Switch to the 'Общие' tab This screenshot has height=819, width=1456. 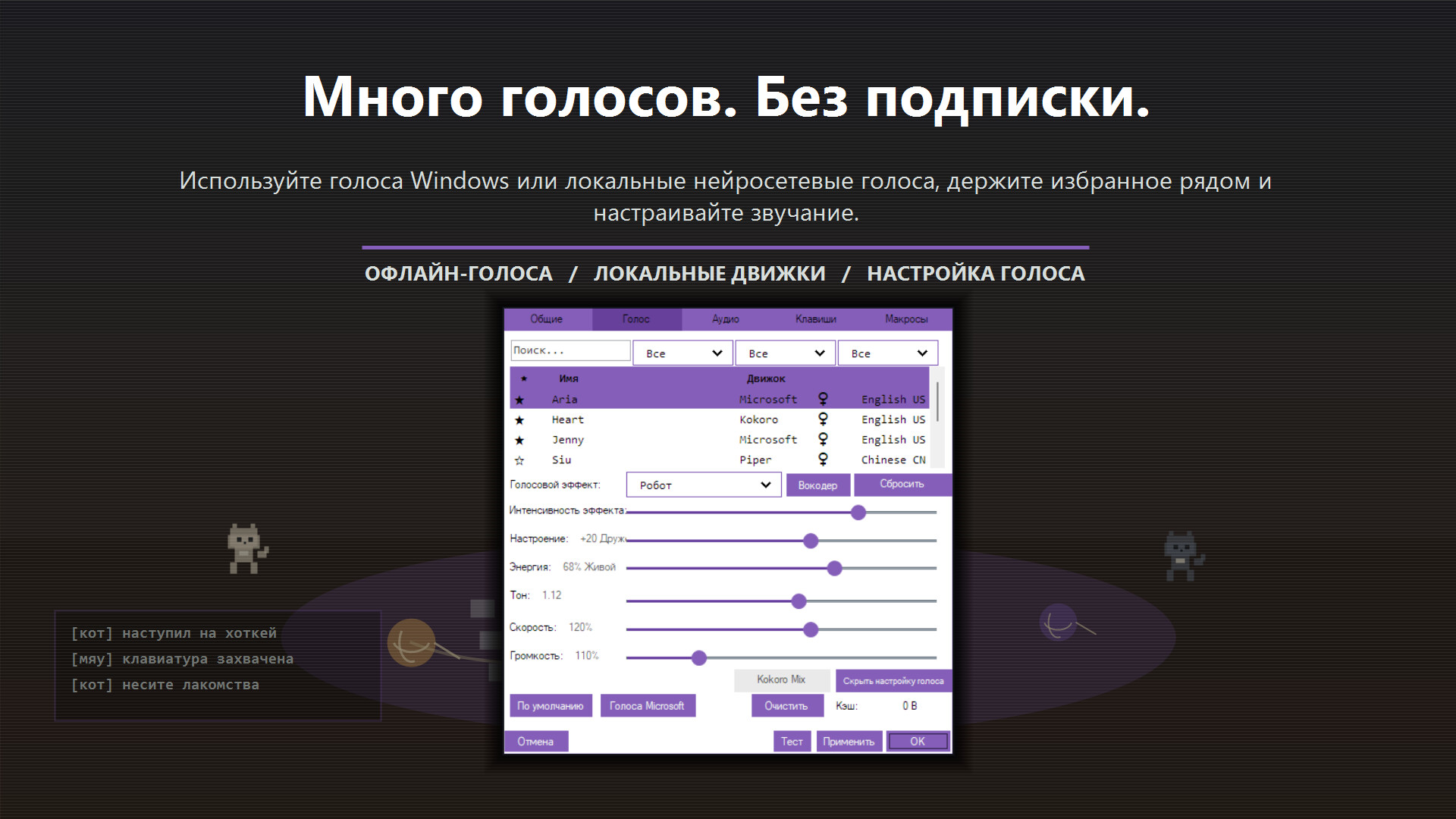pos(547,319)
